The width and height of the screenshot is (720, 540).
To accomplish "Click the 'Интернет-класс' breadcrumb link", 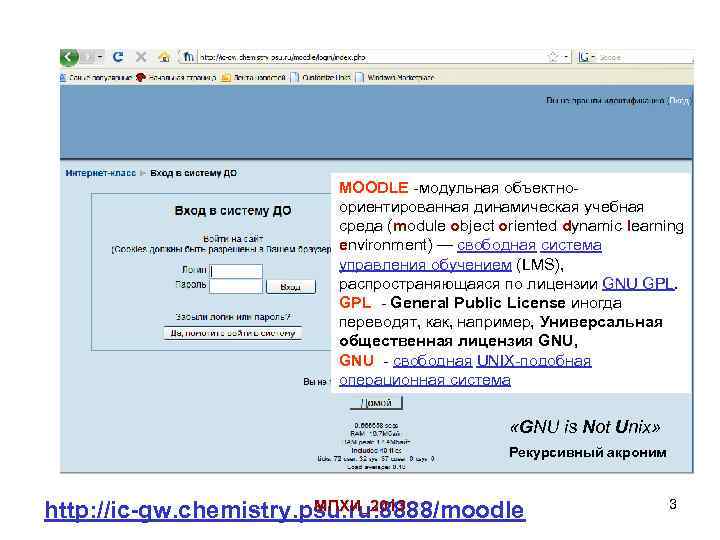I will (101, 173).
